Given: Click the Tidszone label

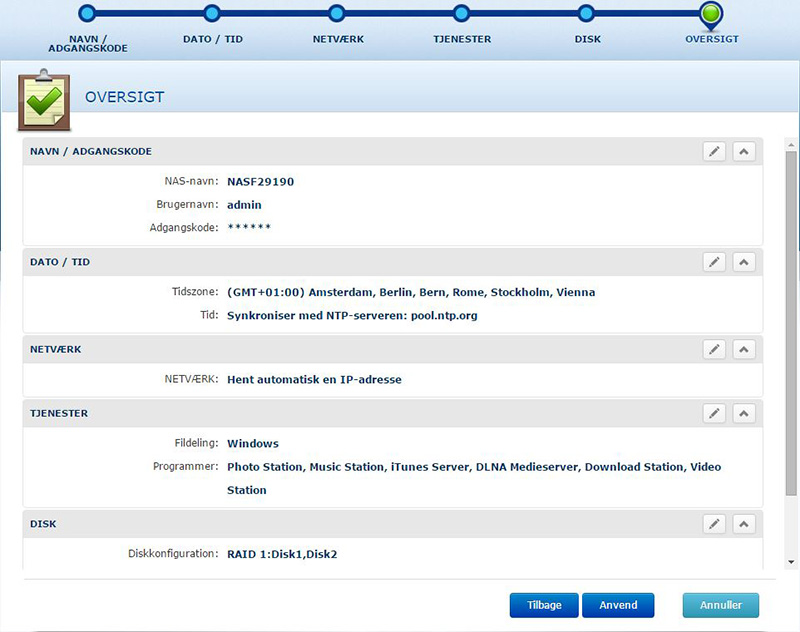Looking at the screenshot, I should coord(195,292).
